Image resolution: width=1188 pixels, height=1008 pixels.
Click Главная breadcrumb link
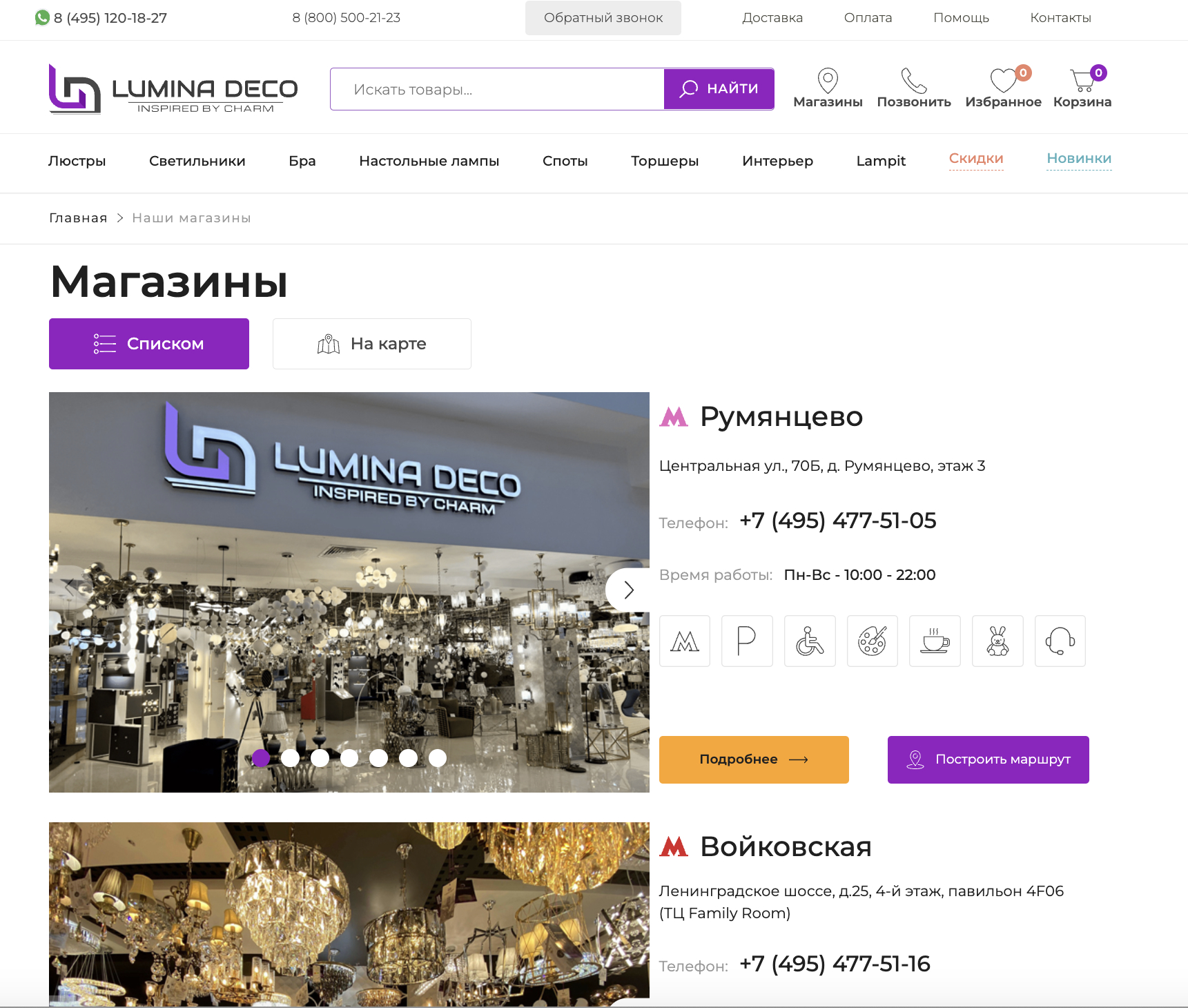click(78, 218)
